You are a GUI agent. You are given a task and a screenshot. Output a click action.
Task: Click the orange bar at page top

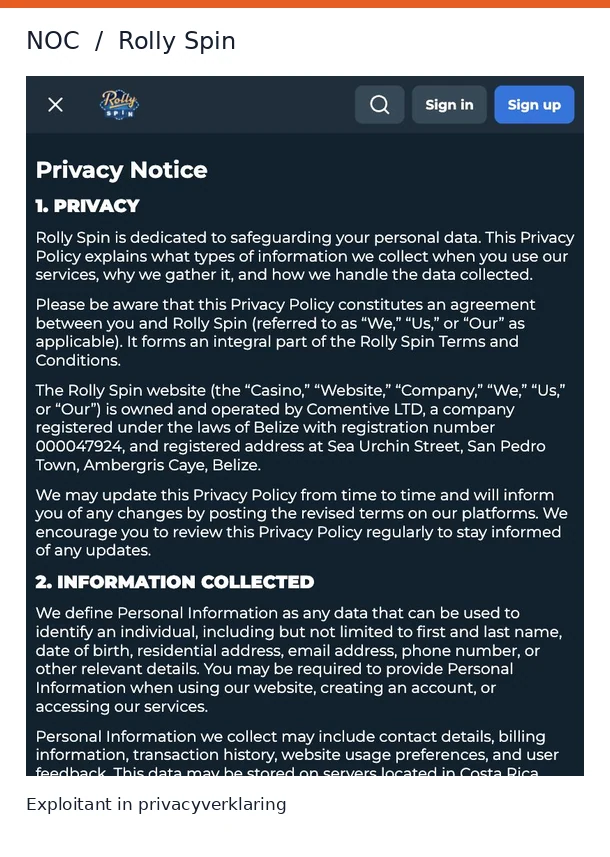tap(305, 4)
